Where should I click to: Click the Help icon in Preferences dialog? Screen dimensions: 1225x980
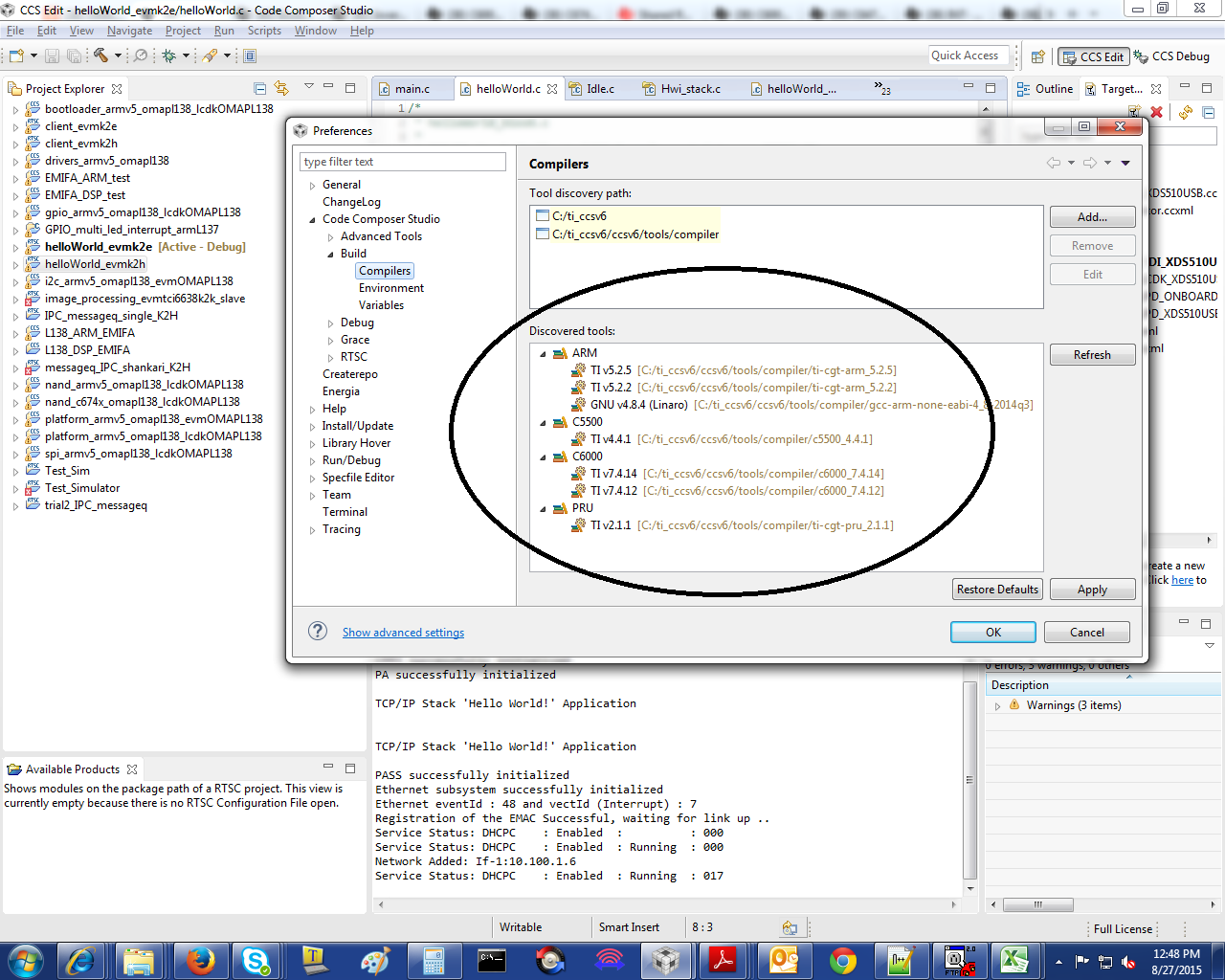[x=317, y=632]
